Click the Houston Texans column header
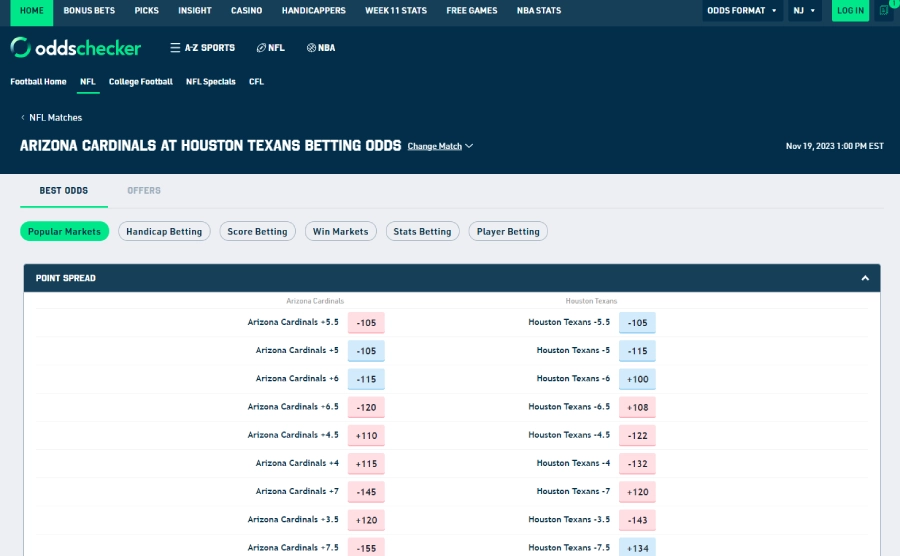Viewport: 900px width, 556px height. tap(591, 301)
